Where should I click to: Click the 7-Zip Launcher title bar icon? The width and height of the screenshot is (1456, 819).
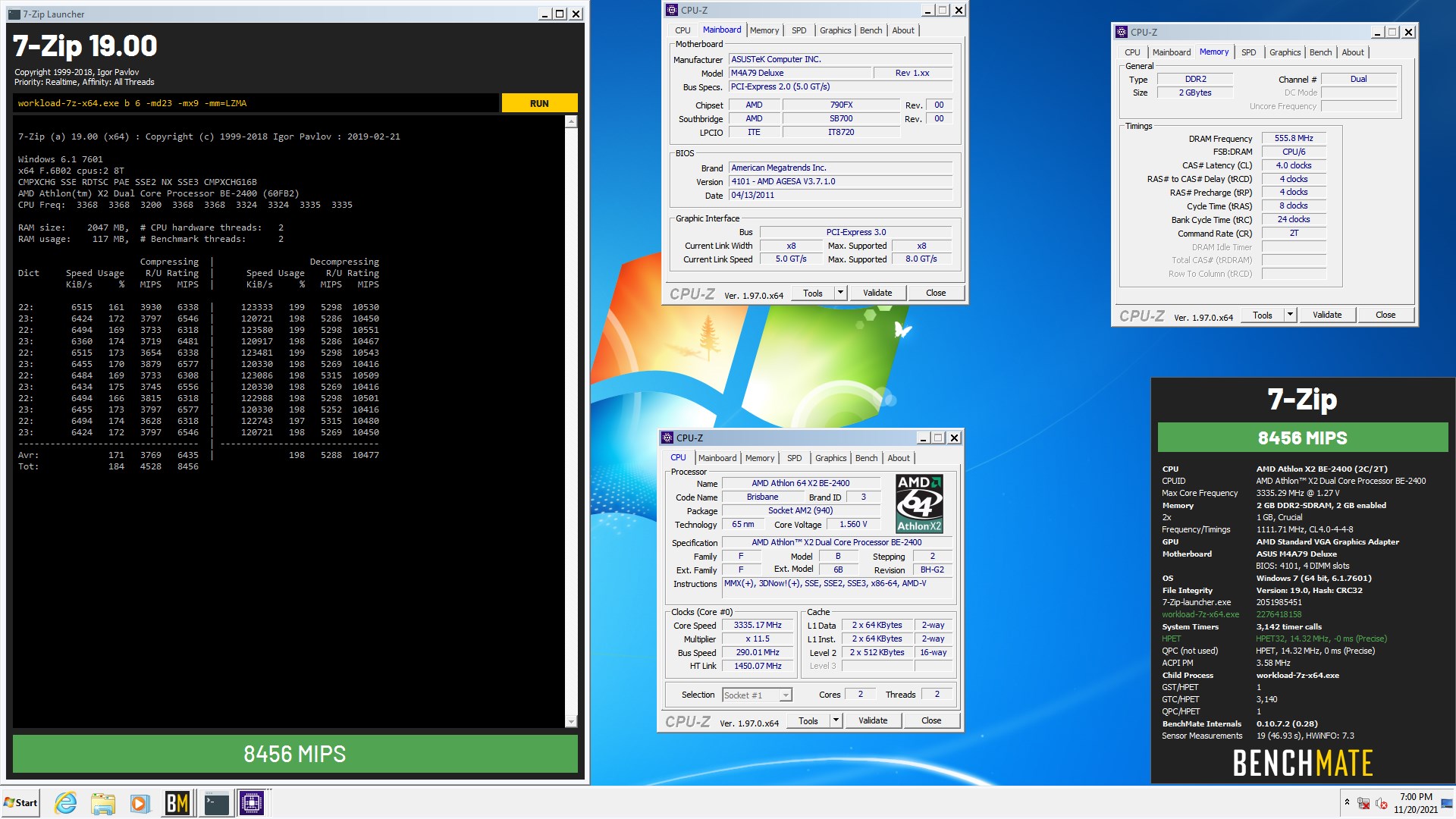(14, 14)
